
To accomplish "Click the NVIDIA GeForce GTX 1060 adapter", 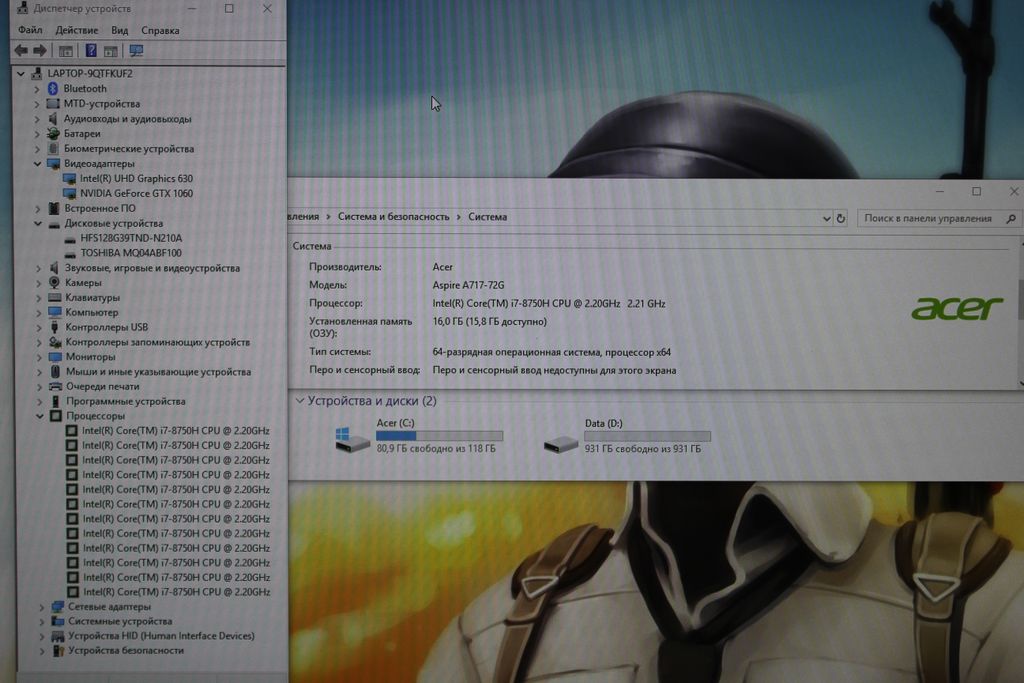I will [136, 193].
